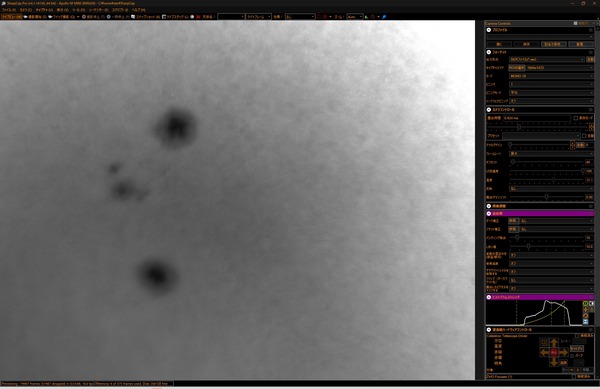Viewport: 600px width, 389px height.
Task: Click the green circle icon beside the histogram
Action: point(585,303)
